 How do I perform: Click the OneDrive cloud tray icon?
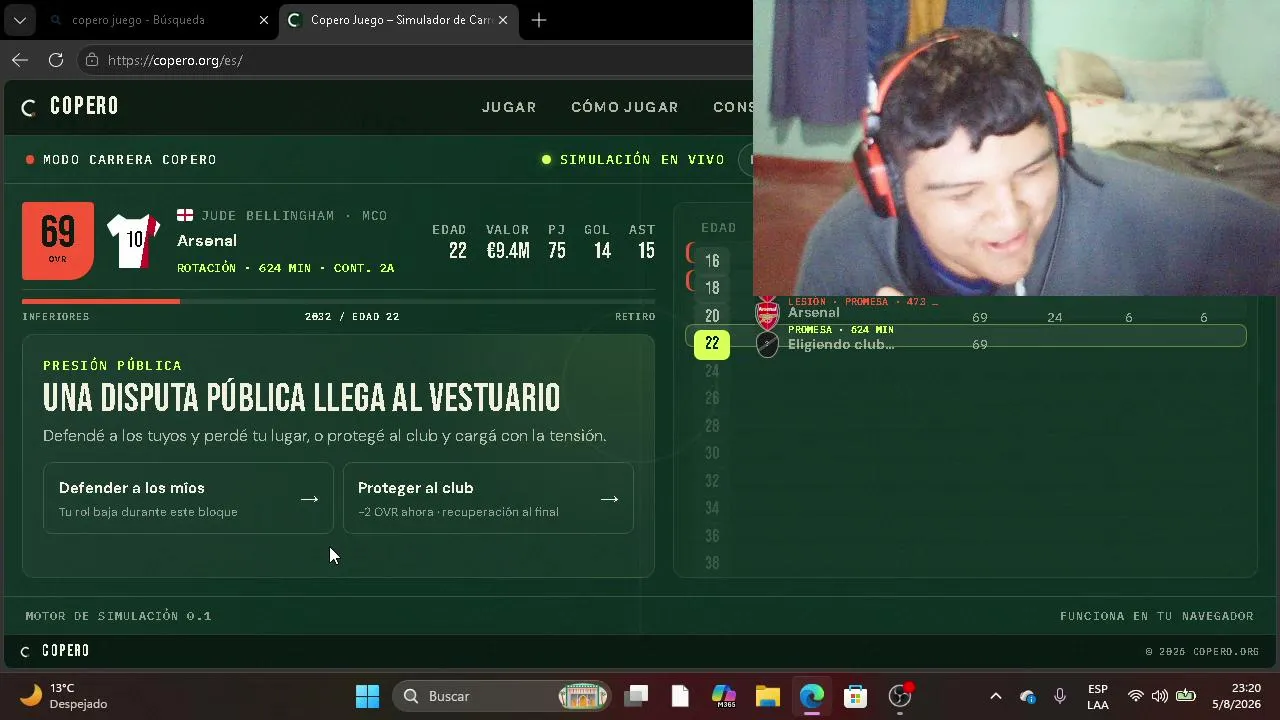[1027, 696]
